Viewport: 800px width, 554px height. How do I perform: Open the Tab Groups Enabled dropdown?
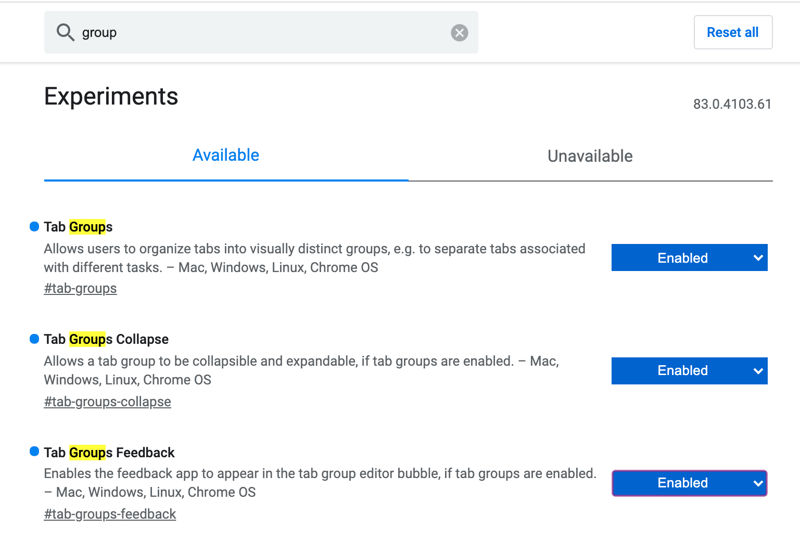(x=689, y=258)
